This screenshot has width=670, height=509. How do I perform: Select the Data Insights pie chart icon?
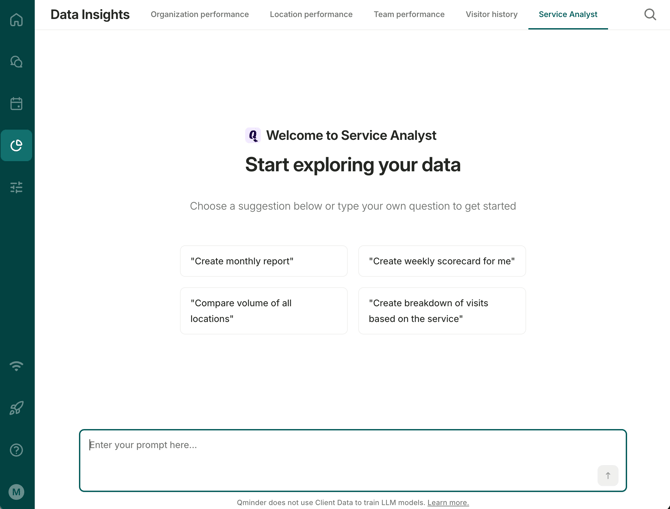click(17, 146)
